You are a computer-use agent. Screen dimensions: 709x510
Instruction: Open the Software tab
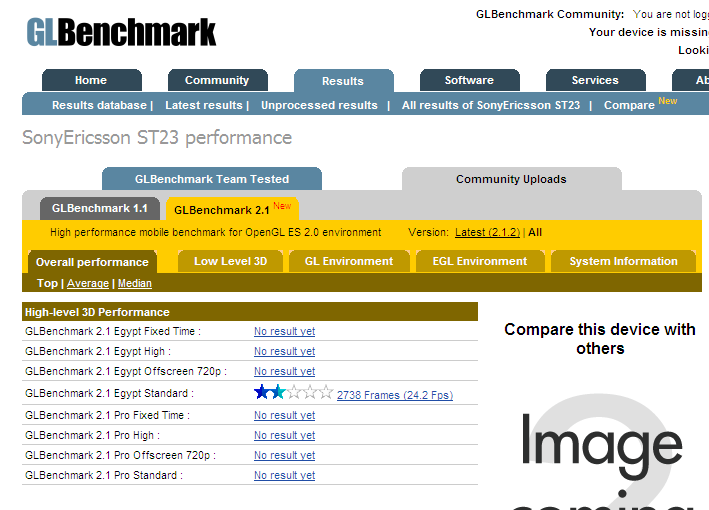469,80
